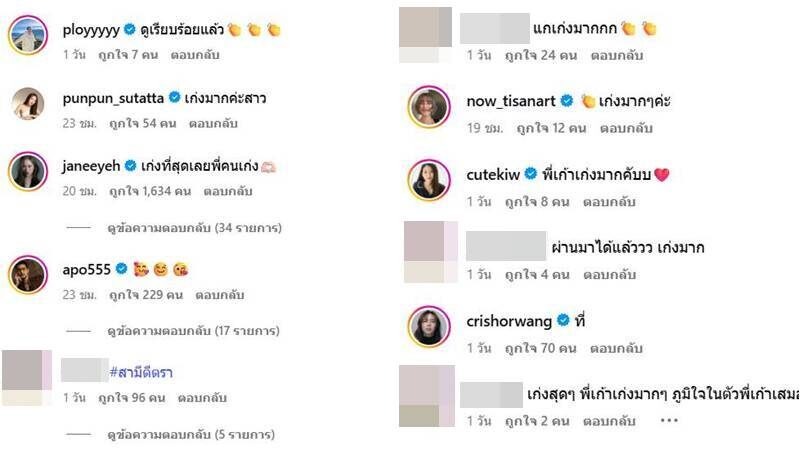Reply to punpun_sutatta's comment

213,123
